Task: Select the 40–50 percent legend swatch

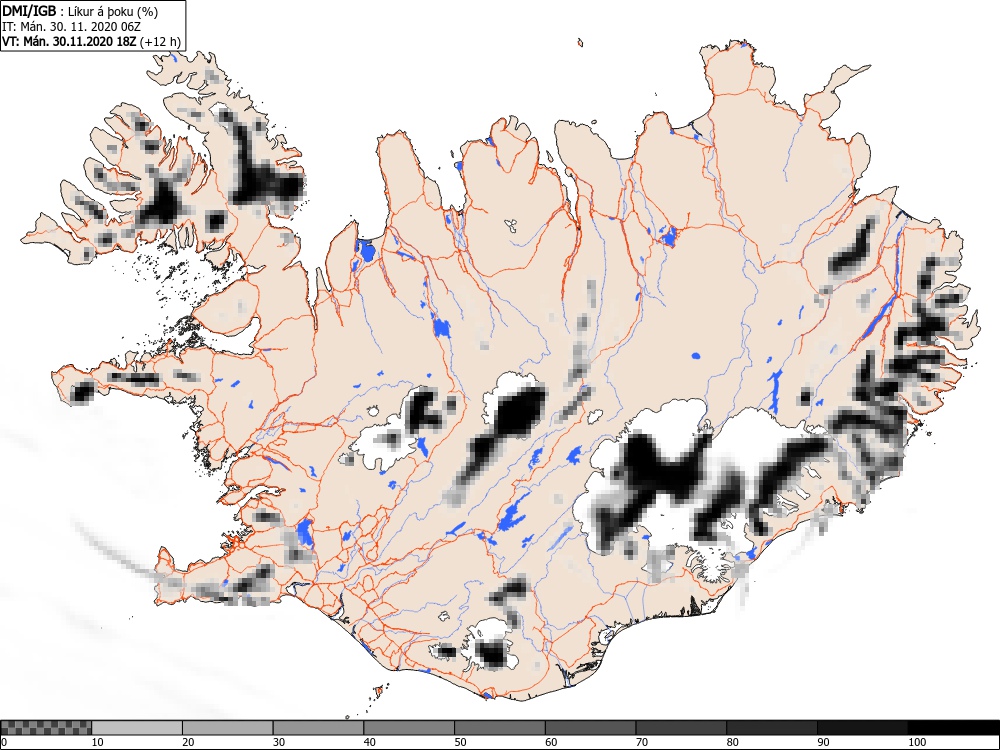Action: (x=409, y=728)
